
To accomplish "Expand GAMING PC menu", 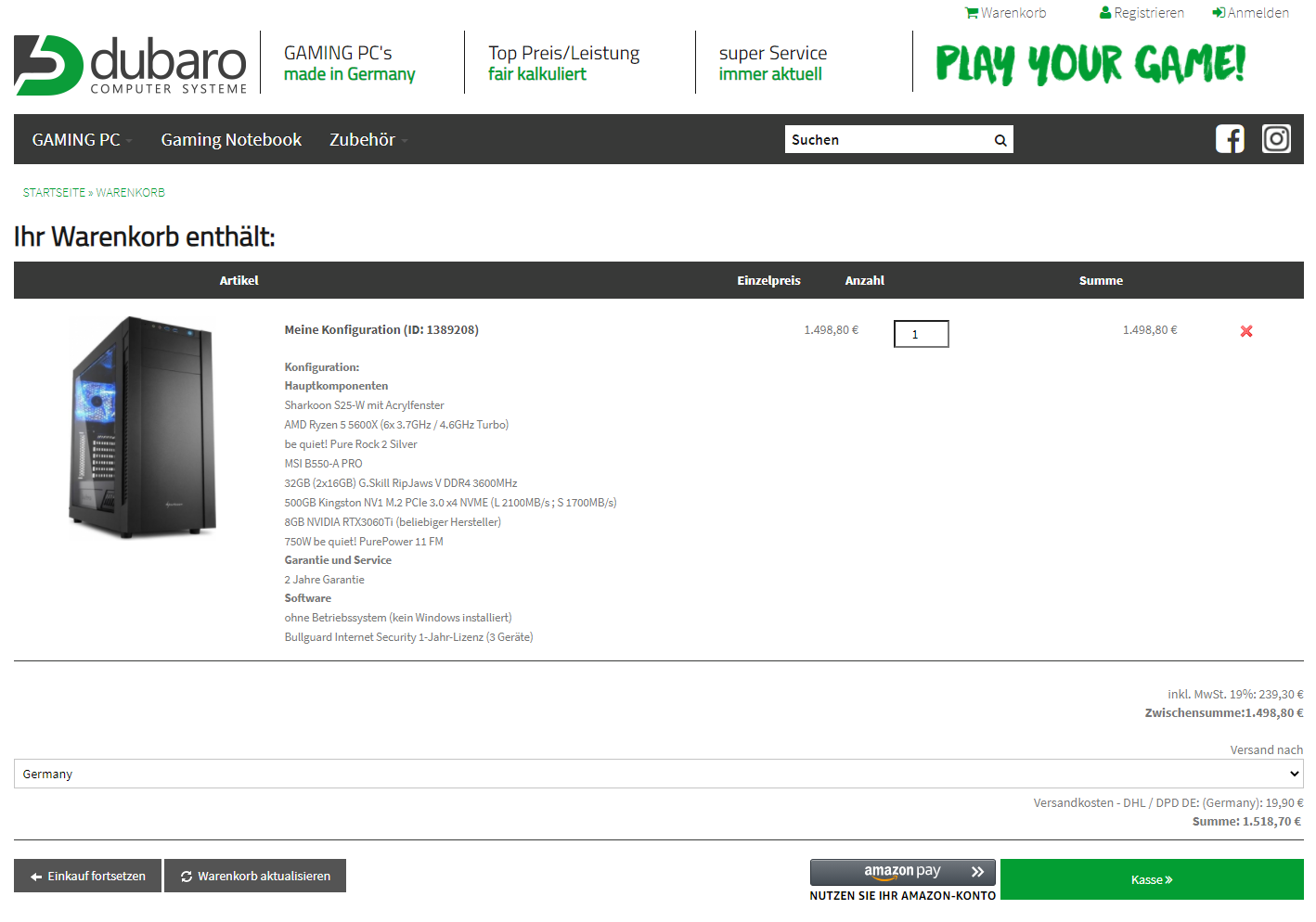I will click(83, 140).
